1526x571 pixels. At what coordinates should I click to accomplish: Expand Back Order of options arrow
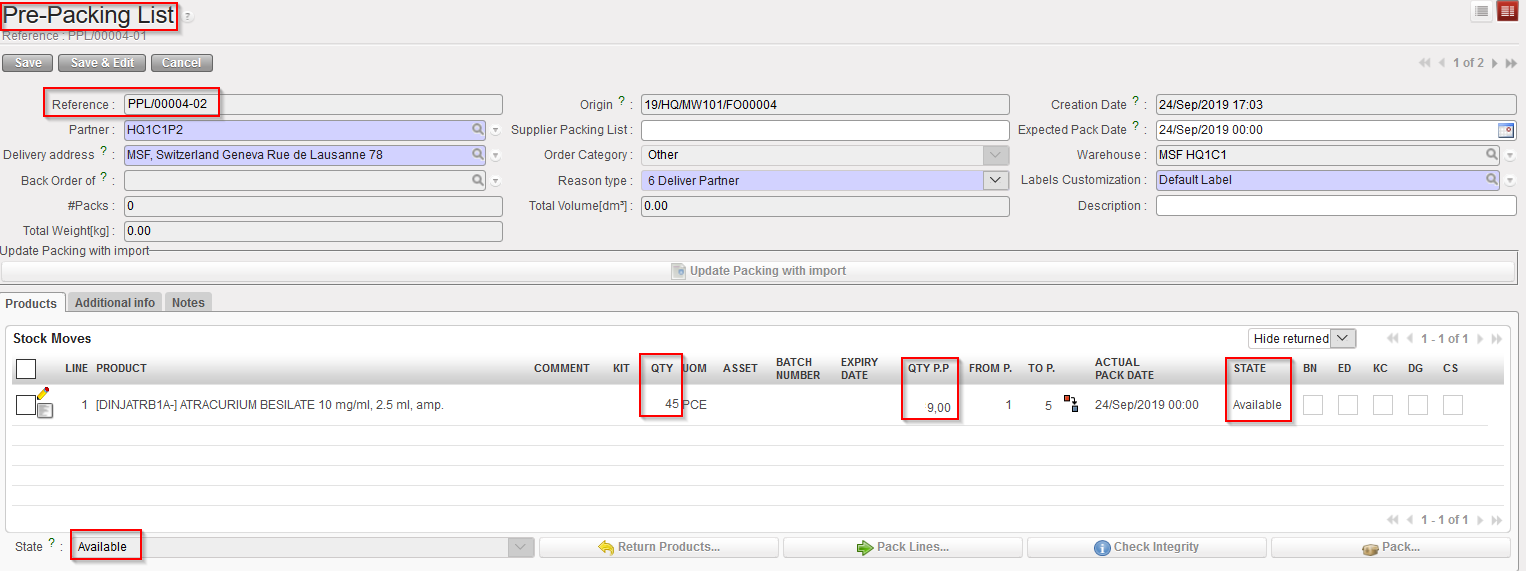click(x=495, y=182)
